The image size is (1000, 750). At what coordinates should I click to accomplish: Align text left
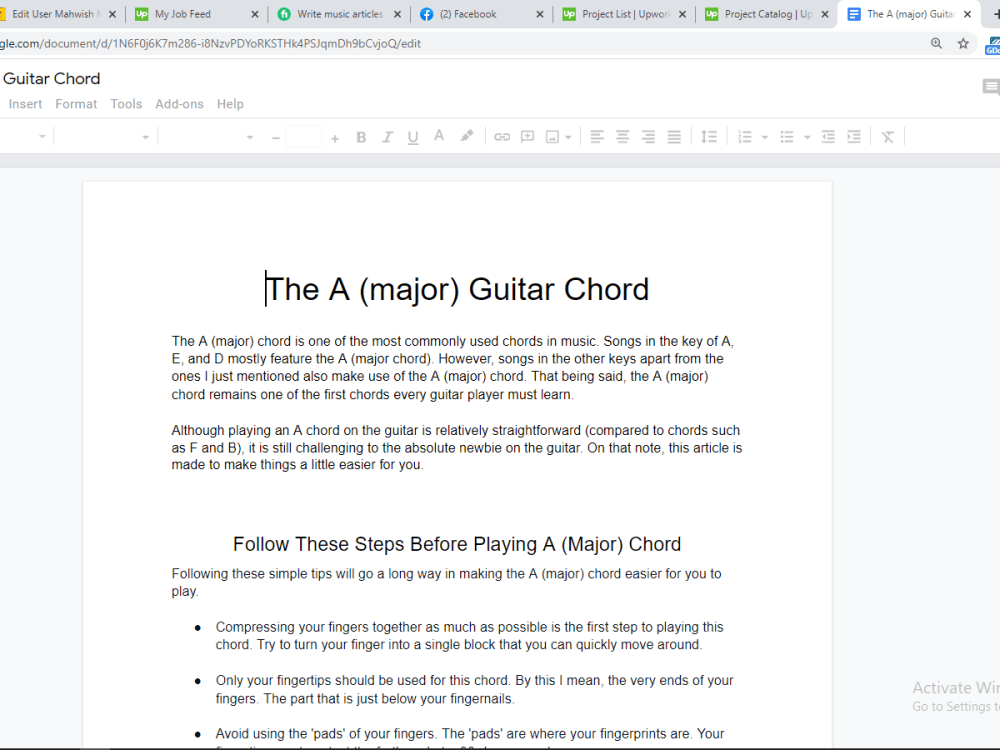coord(597,136)
